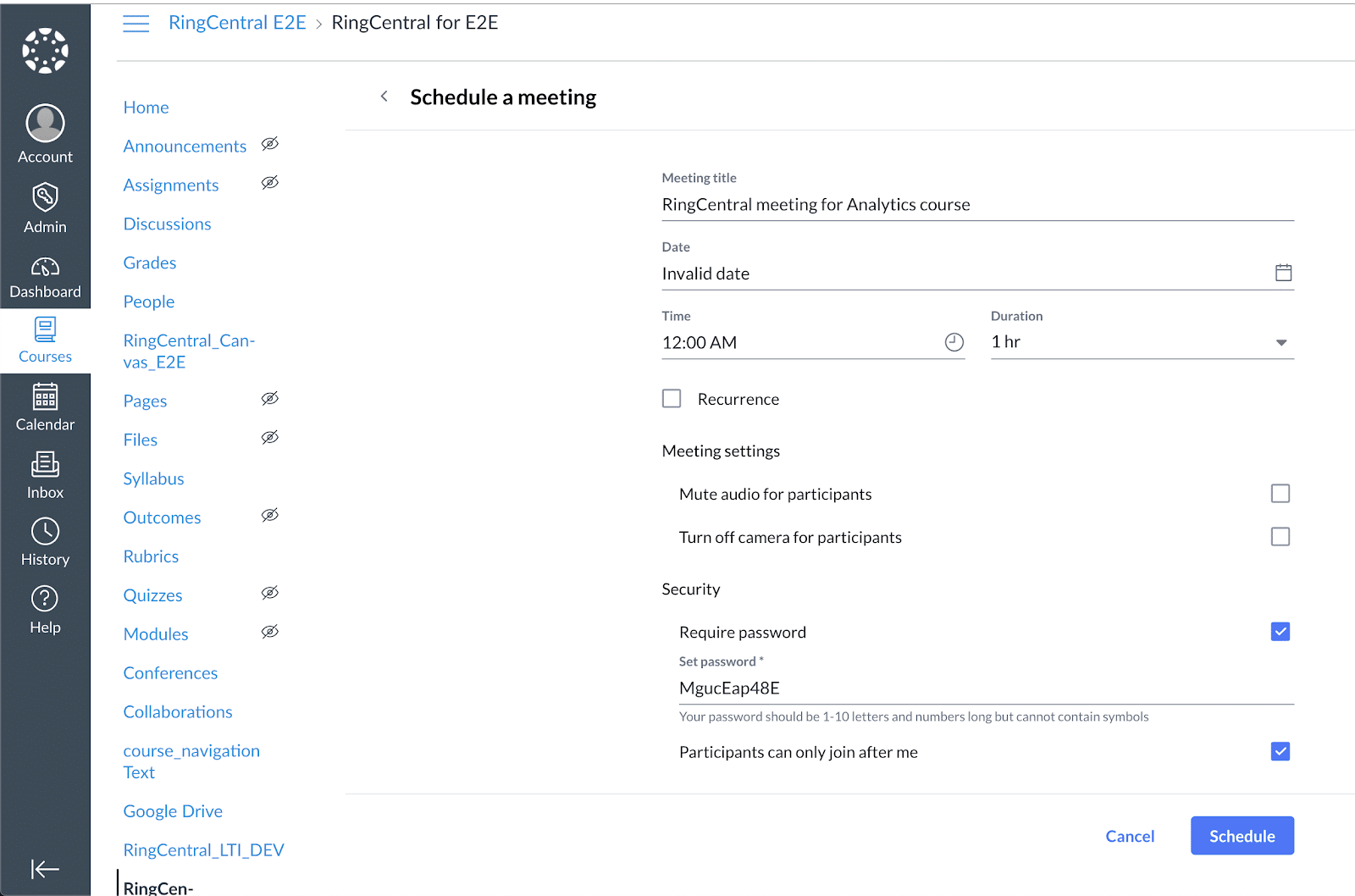Go back using the left chevron
Viewport: 1355px width, 896px height.
(384, 97)
